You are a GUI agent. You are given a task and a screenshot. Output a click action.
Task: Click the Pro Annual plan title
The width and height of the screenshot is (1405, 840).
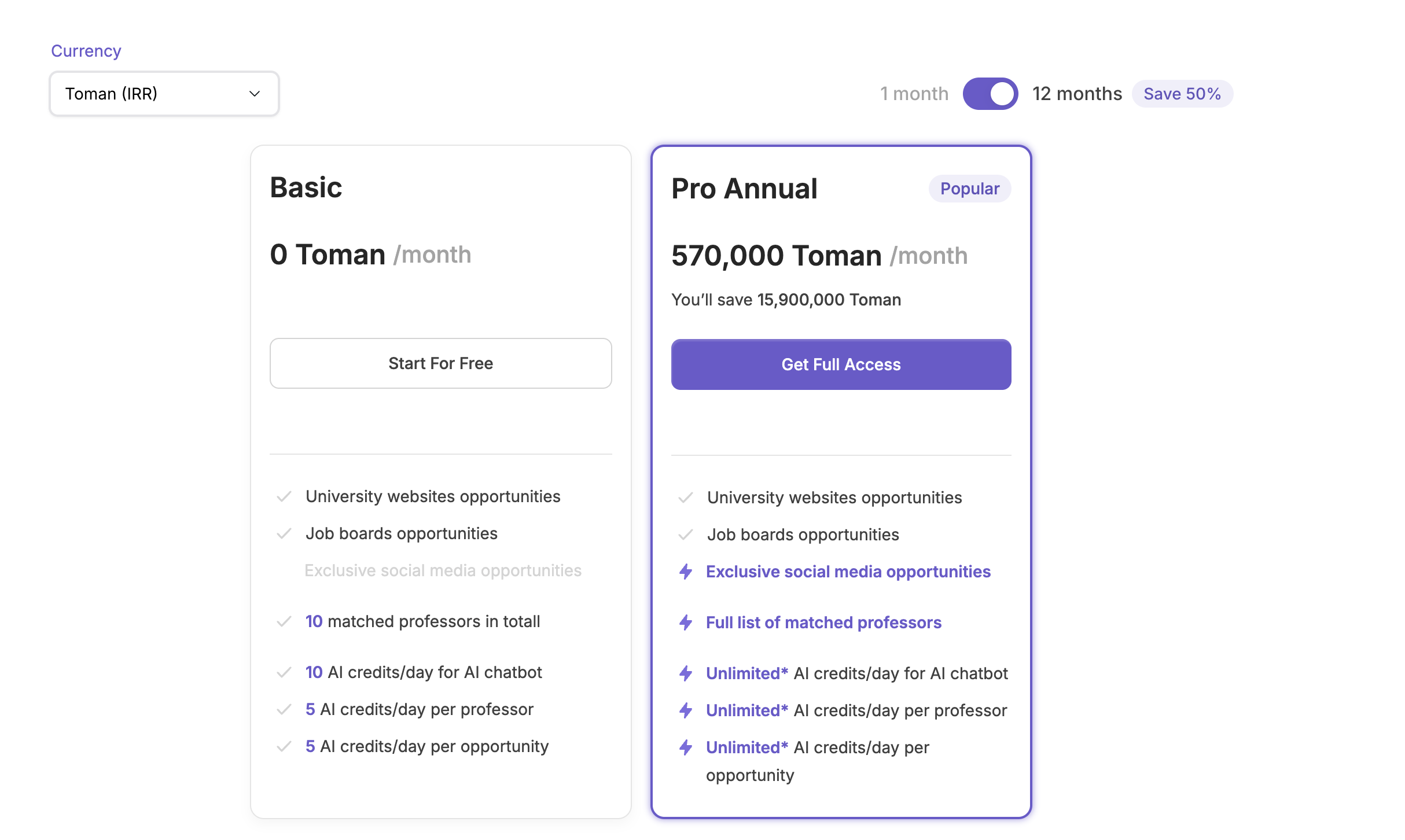pos(744,189)
